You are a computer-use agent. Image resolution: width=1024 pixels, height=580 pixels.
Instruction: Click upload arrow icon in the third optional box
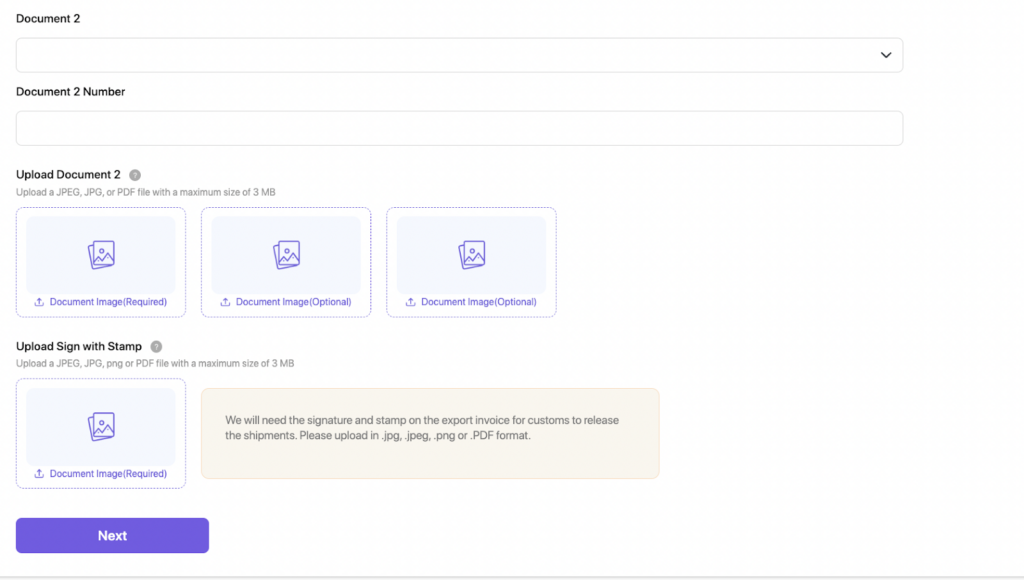pyautogui.click(x=411, y=302)
